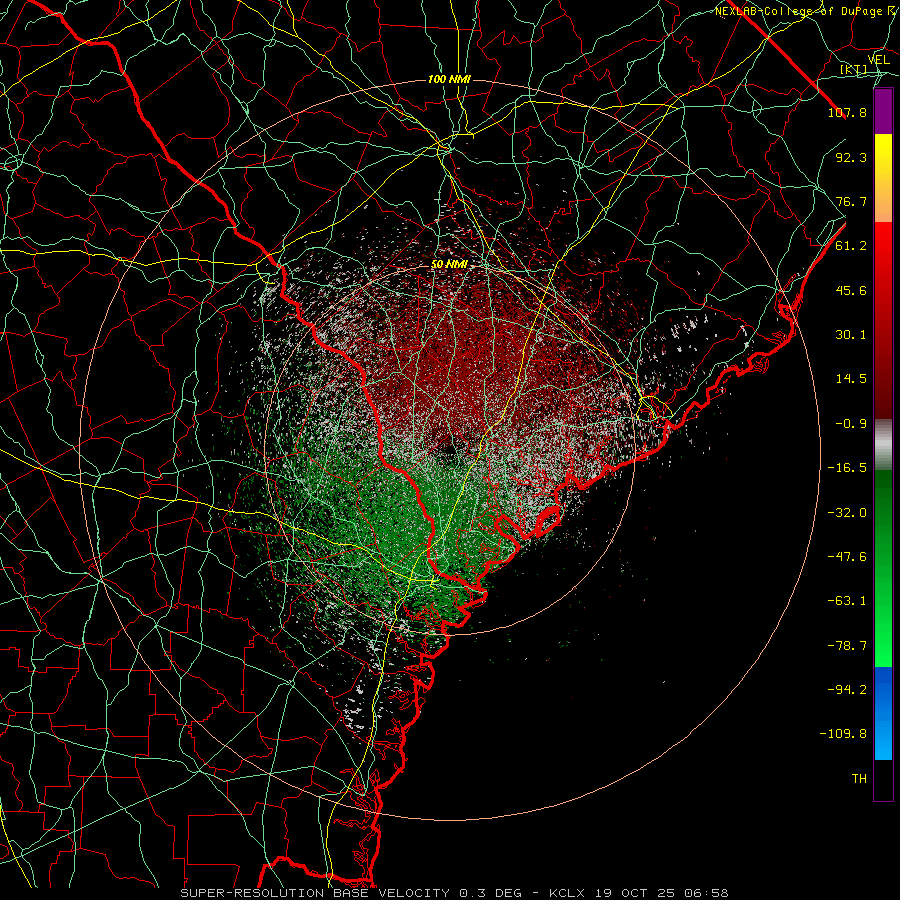Click the 92.3 velocity scale value
Viewport: 900px width, 900px height.
point(851,157)
